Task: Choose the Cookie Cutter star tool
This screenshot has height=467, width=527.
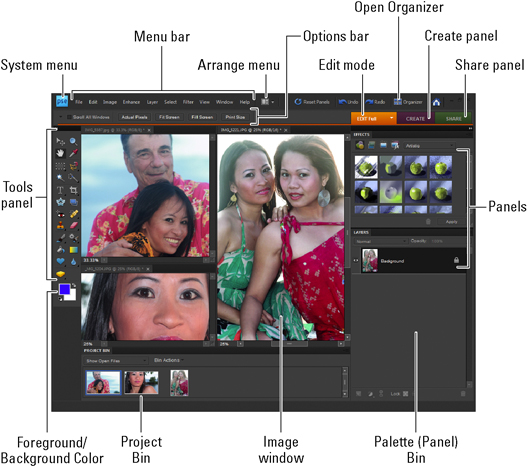Action: (60, 202)
